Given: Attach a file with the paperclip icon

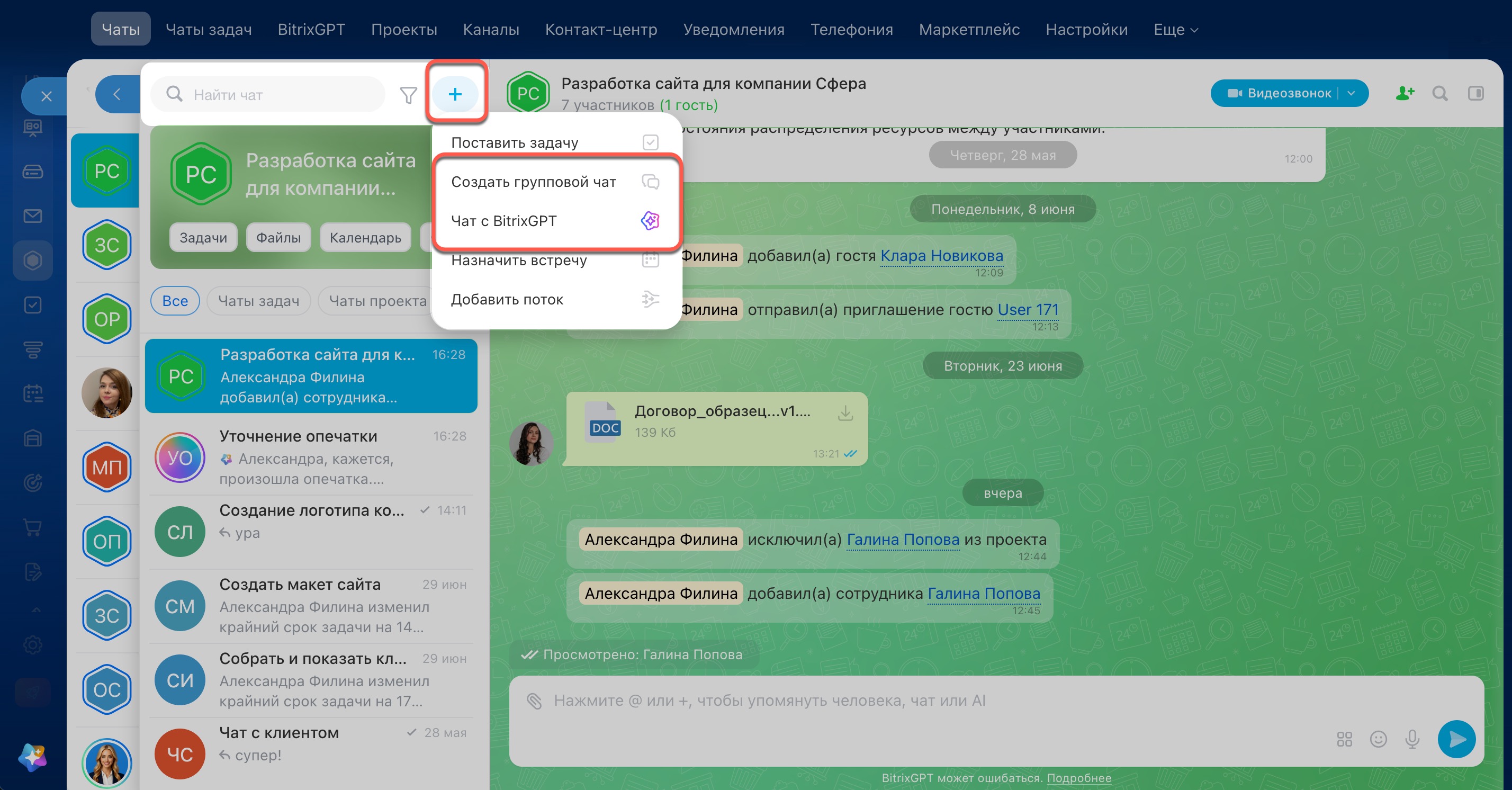Looking at the screenshot, I should tap(534, 701).
